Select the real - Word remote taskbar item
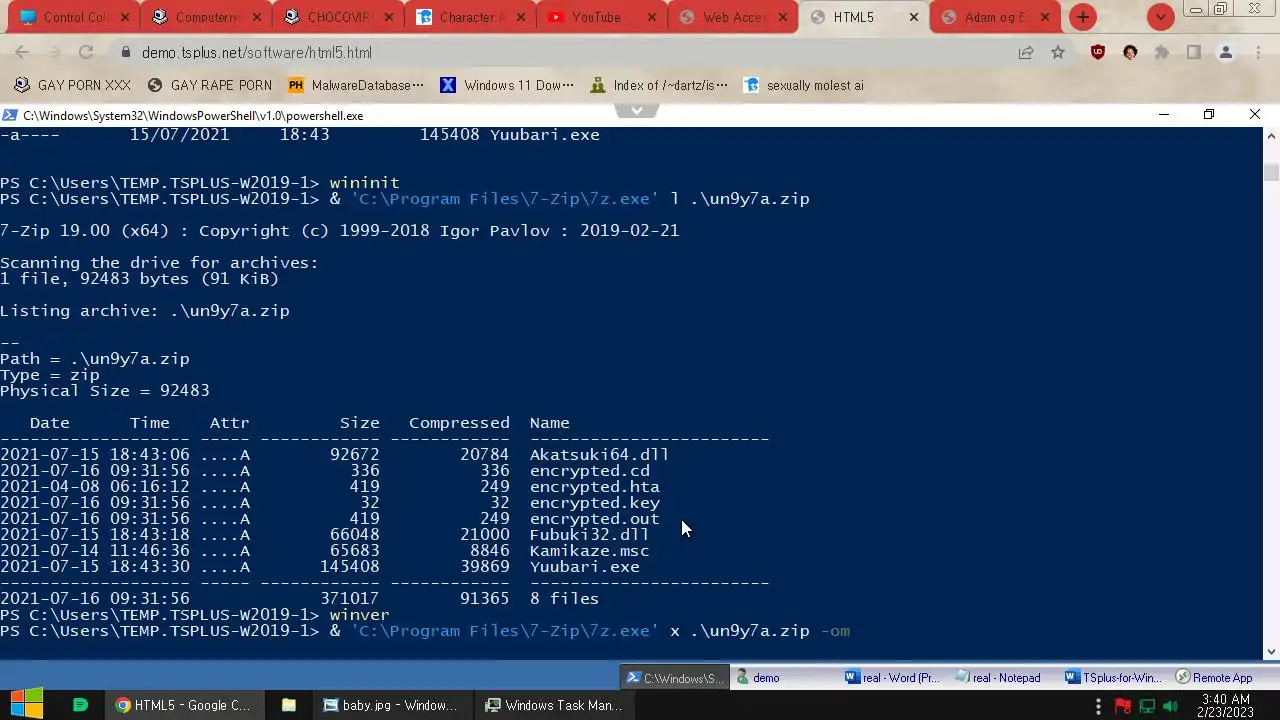The width and height of the screenshot is (1280, 720). coord(893,678)
